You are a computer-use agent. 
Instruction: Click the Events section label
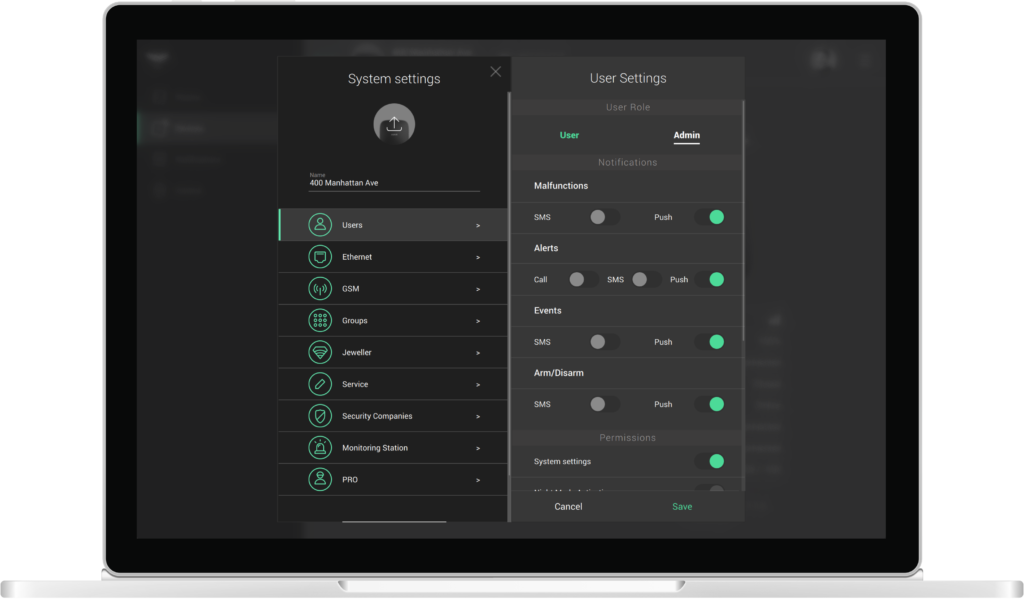click(x=547, y=310)
